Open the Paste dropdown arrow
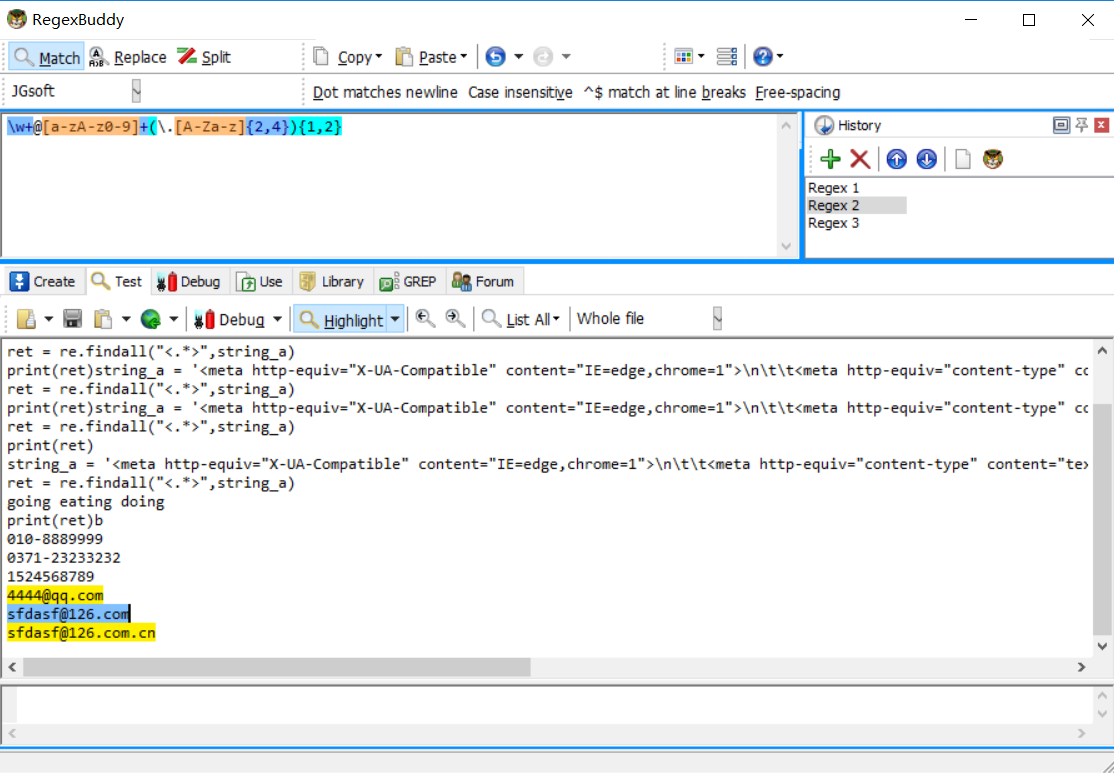 point(464,57)
